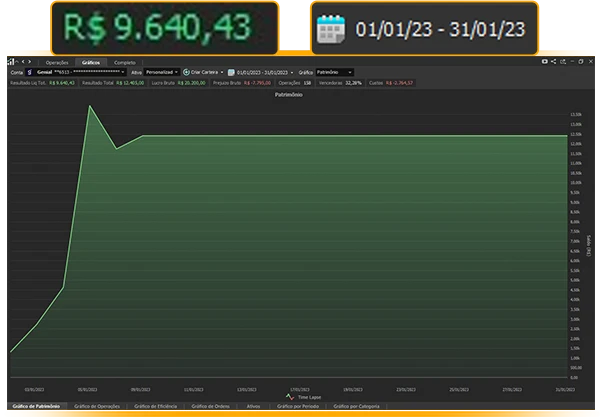This screenshot has height=417, width=600.
Task: Open the Ativos bottom tab
Action: pyautogui.click(x=253, y=406)
